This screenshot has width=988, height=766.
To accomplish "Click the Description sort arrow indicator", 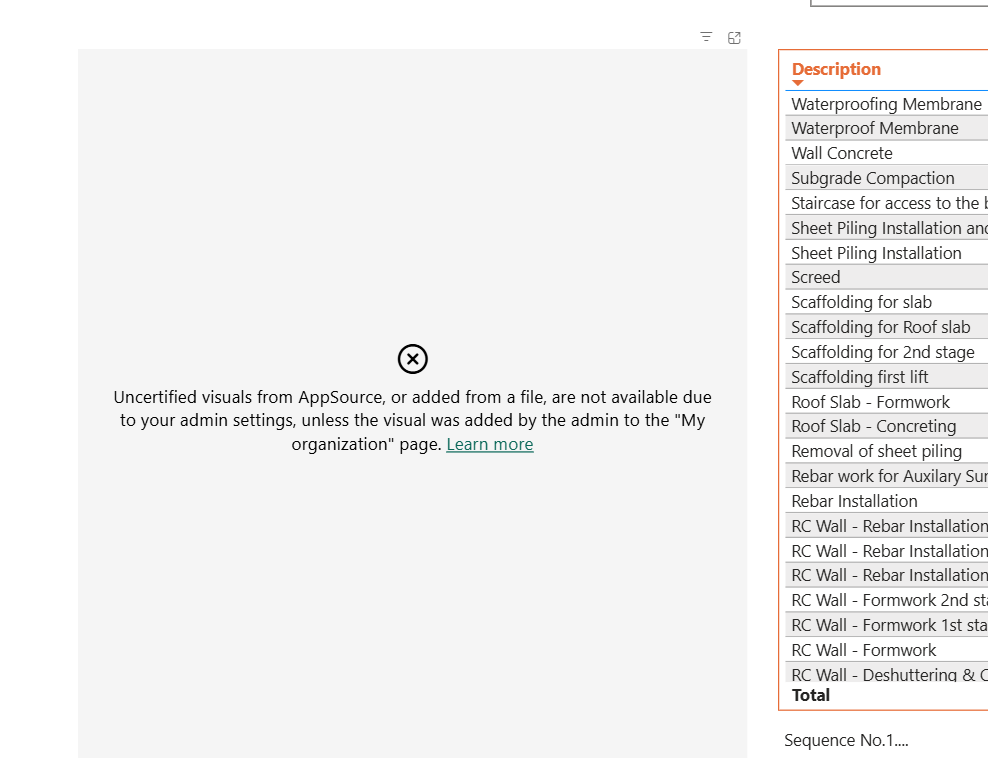I will (x=798, y=83).
